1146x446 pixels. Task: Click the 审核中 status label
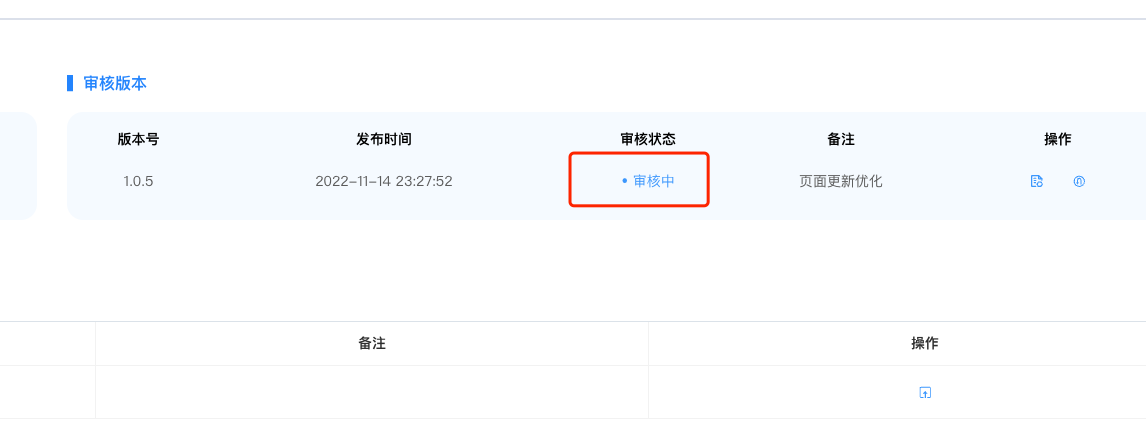coord(653,181)
